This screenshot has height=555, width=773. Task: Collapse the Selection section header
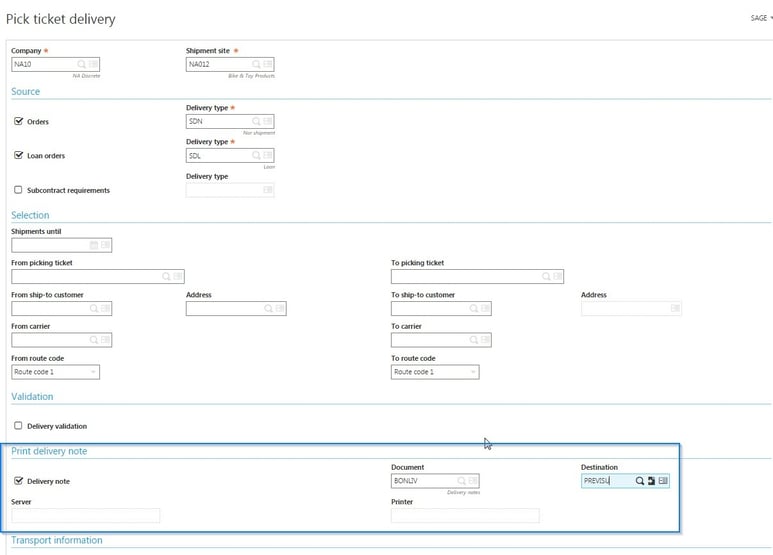point(30,215)
